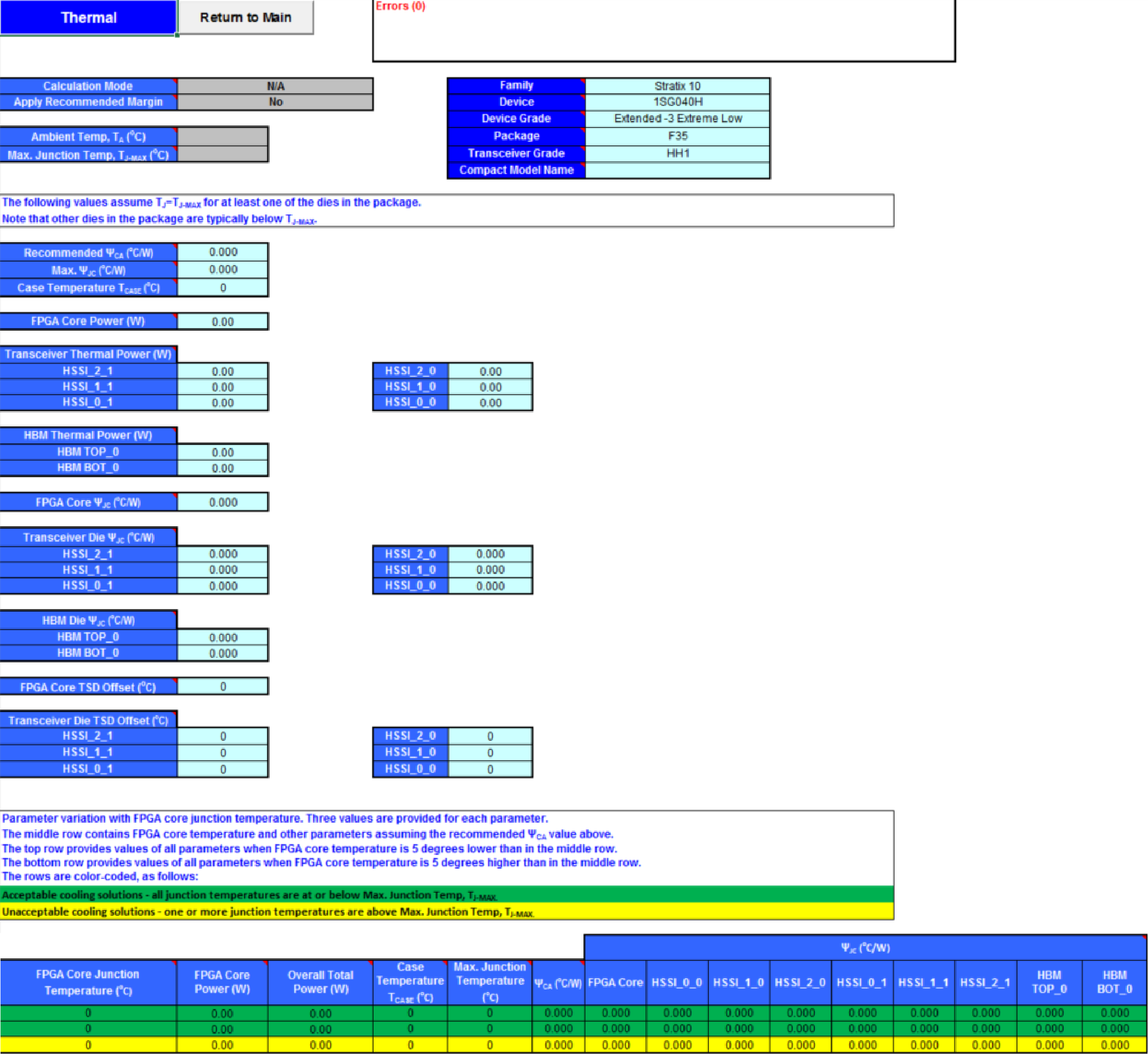Select the Recommended ΨCA value cell
This screenshot has height=1054, width=1148.
click(x=223, y=252)
